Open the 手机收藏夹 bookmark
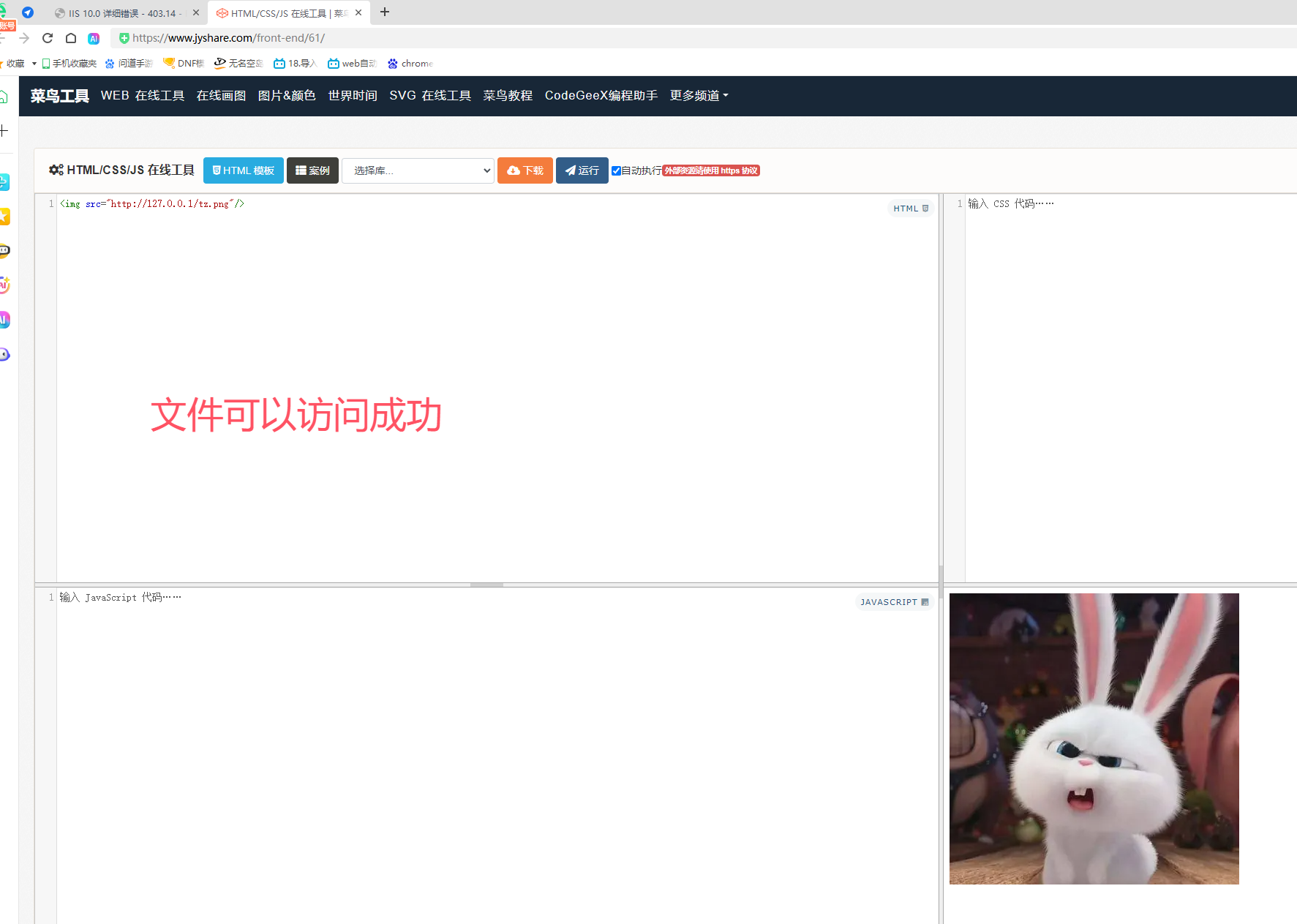 [69, 64]
